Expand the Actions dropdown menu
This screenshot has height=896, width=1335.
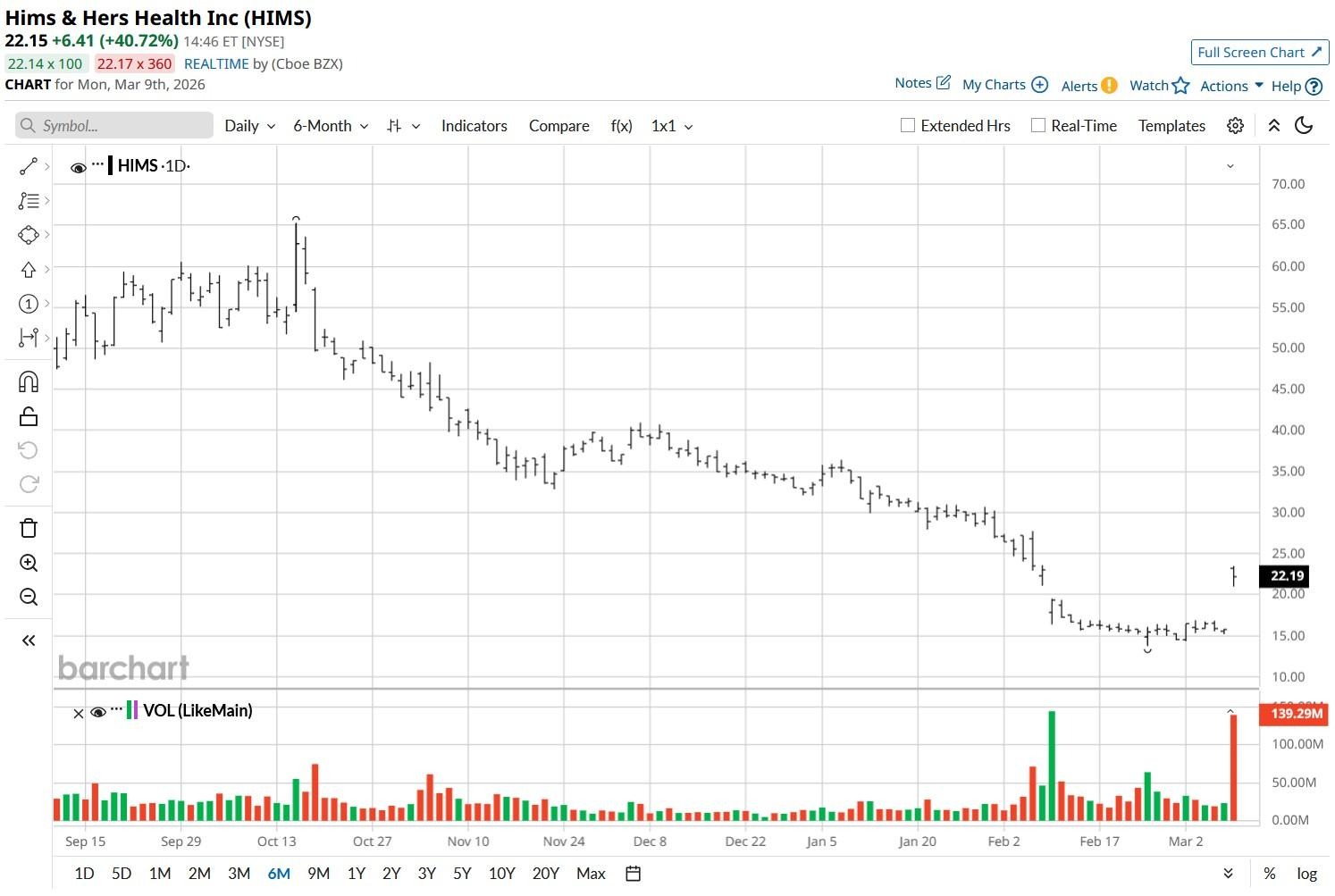coord(1231,86)
